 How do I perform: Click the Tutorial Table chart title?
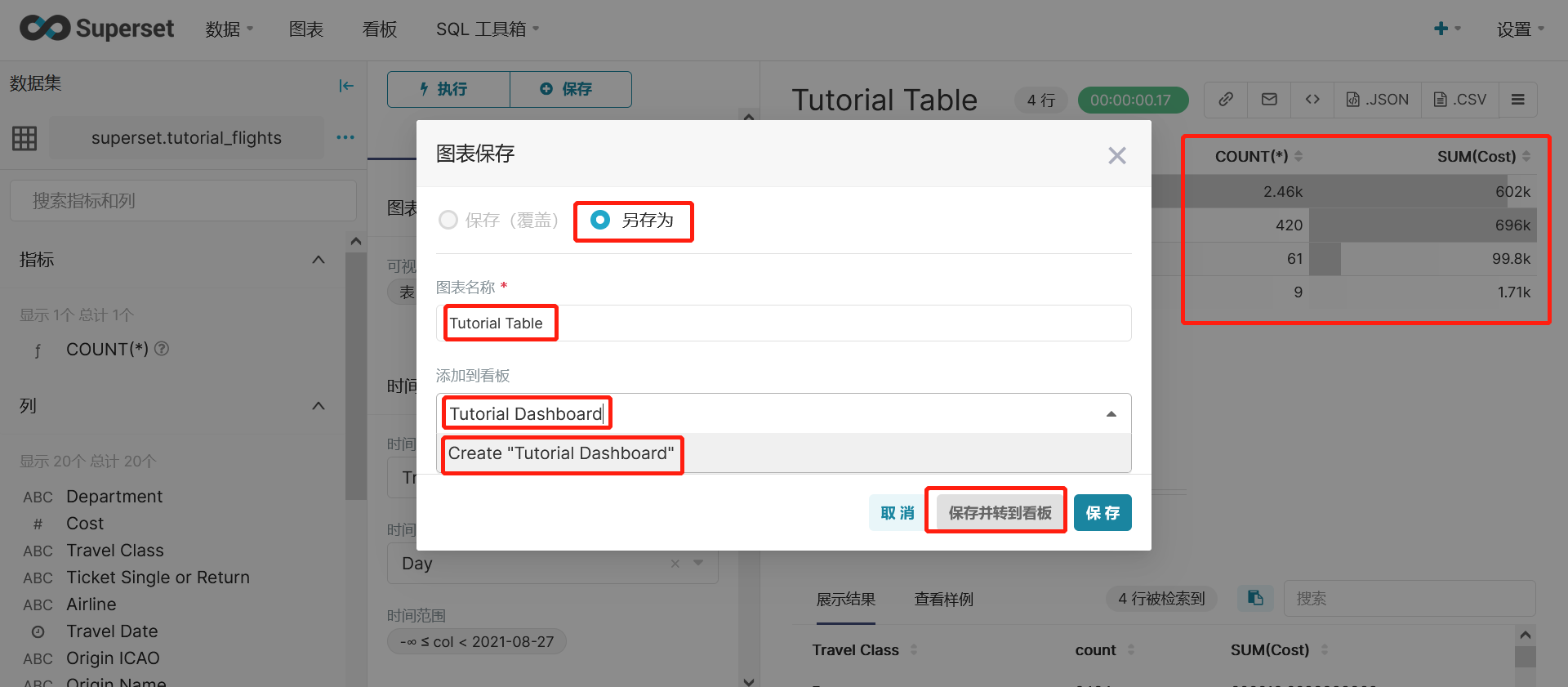(884, 100)
